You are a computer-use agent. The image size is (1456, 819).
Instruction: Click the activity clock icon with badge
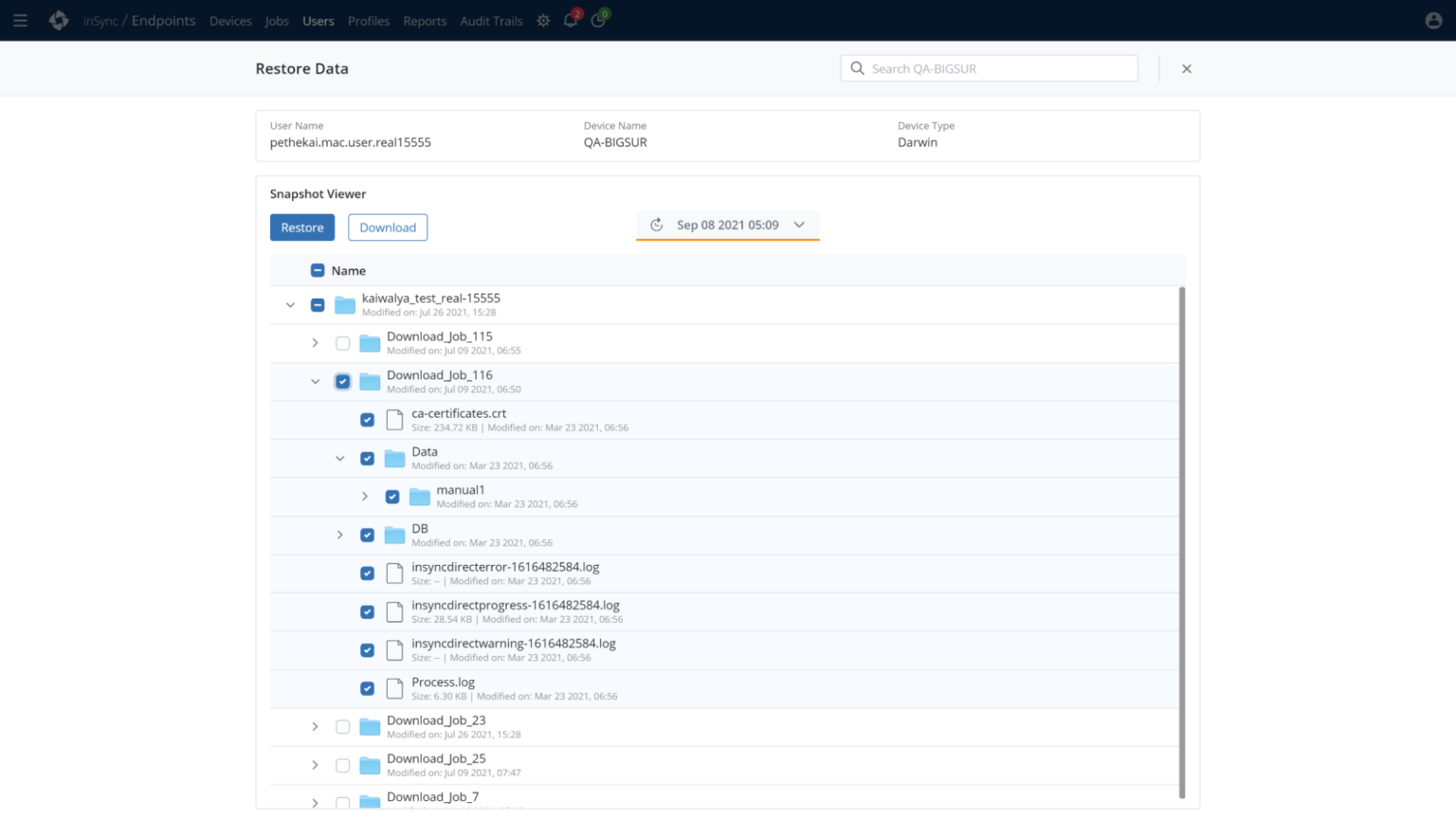point(598,21)
